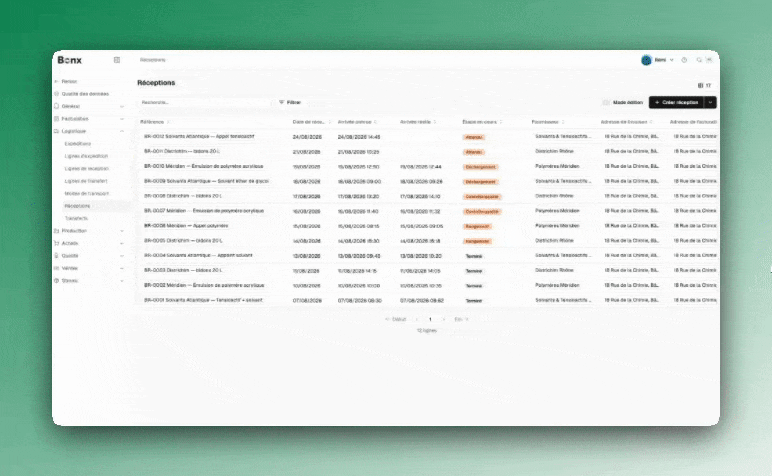Collapse the Logistique section chevron
The width and height of the screenshot is (772, 476).
tap(122, 131)
